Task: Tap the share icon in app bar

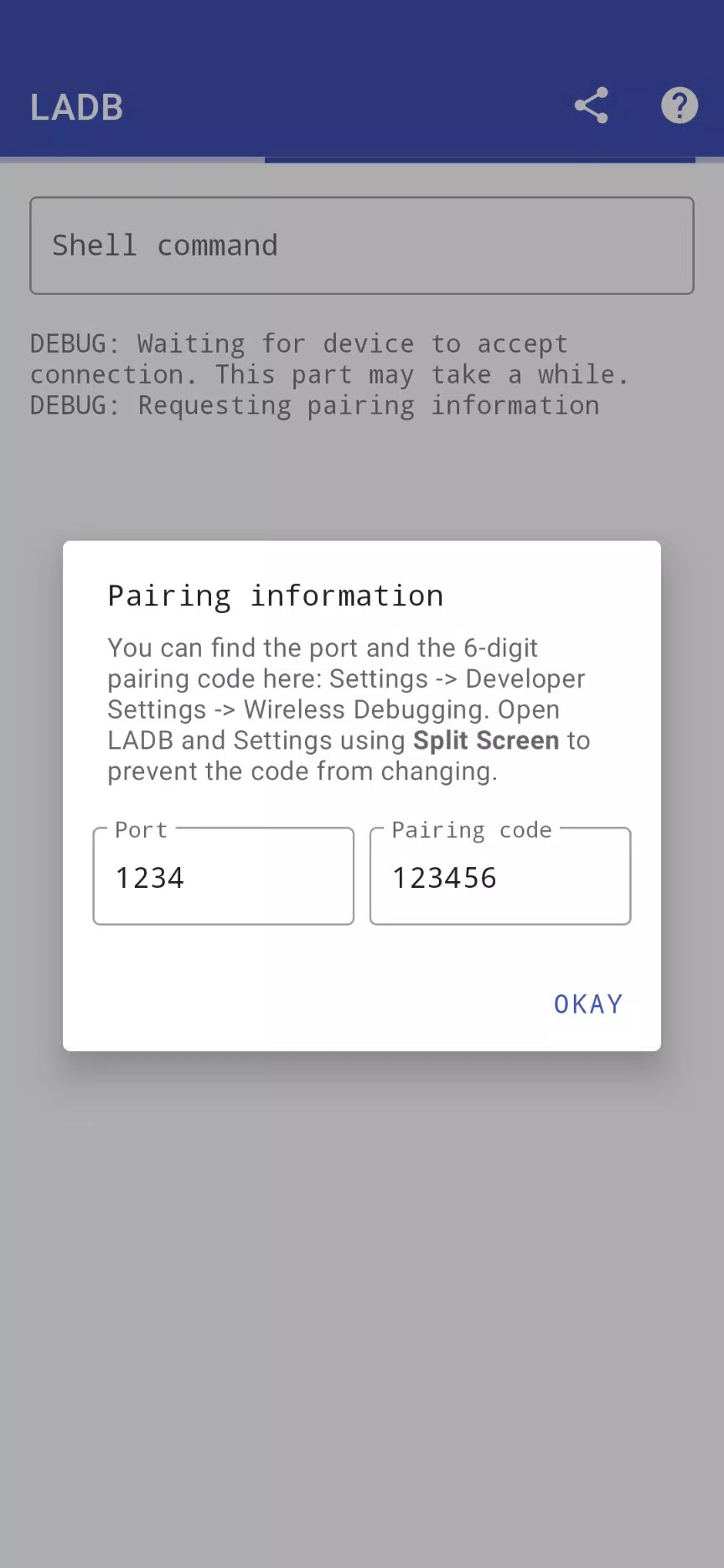Action: pyautogui.click(x=591, y=106)
